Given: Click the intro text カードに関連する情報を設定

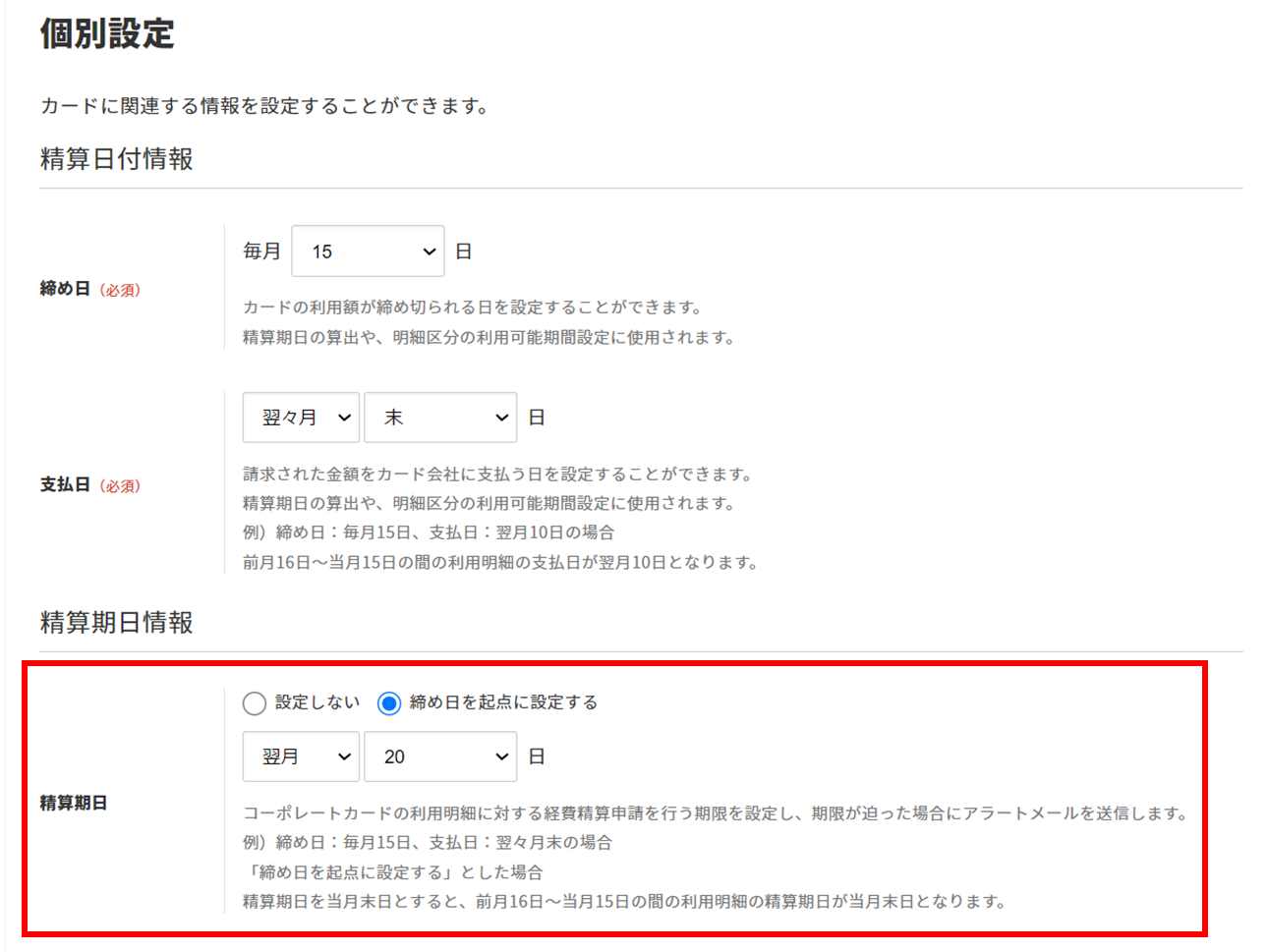Looking at the screenshot, I should tap(264, 106).
